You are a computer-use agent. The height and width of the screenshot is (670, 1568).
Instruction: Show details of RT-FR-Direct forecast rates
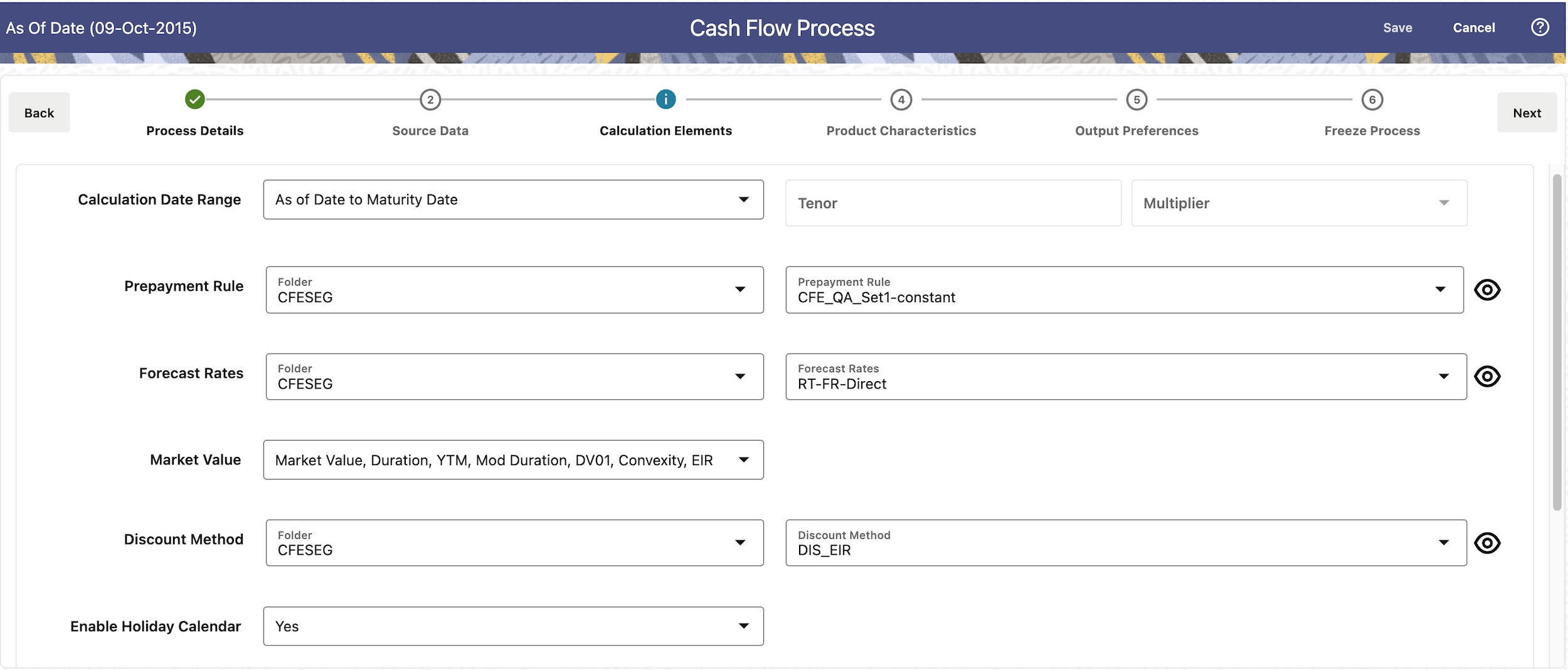1488,376
